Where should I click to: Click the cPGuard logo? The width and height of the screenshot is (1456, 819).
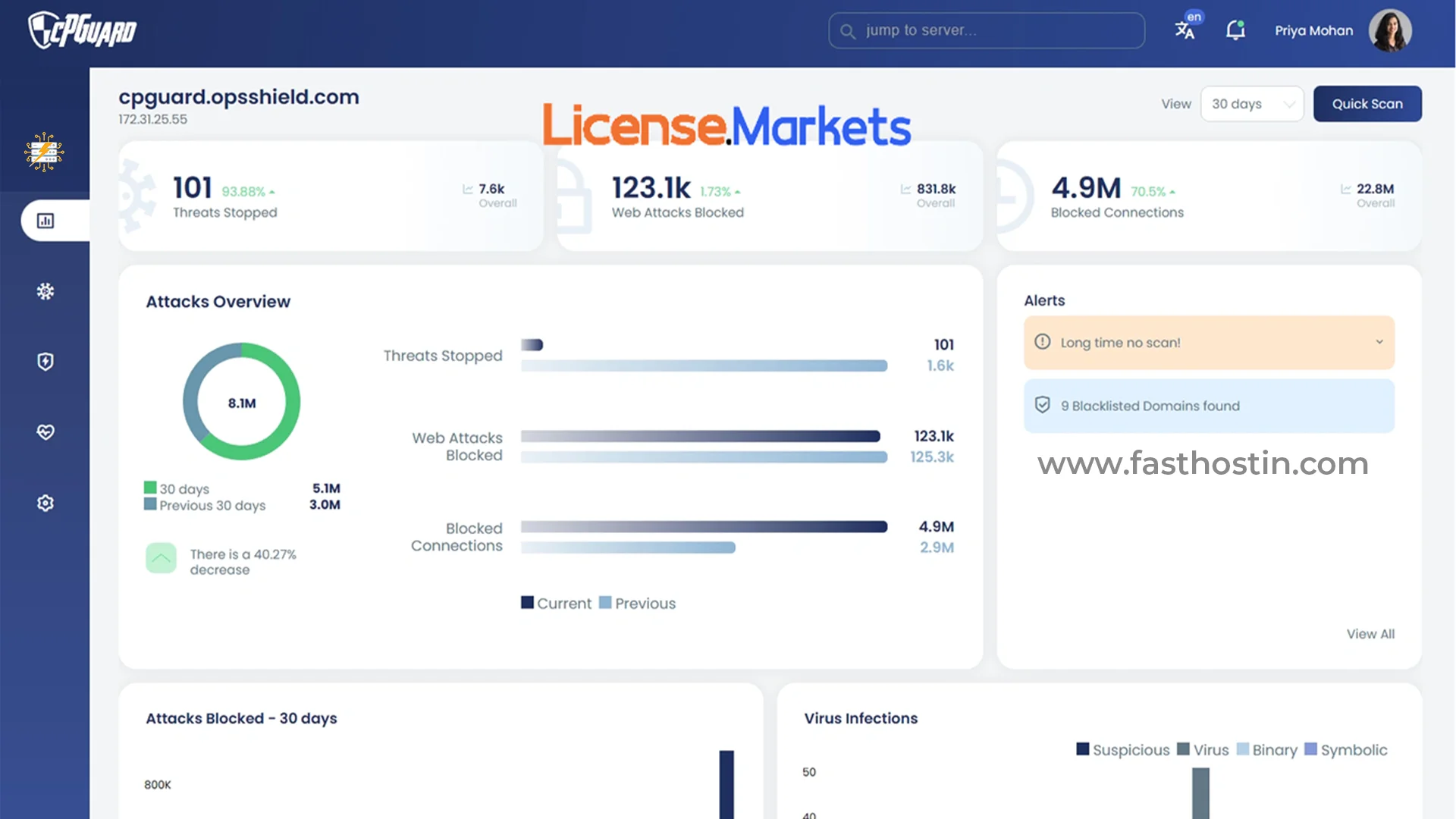[x=82, y=30]
